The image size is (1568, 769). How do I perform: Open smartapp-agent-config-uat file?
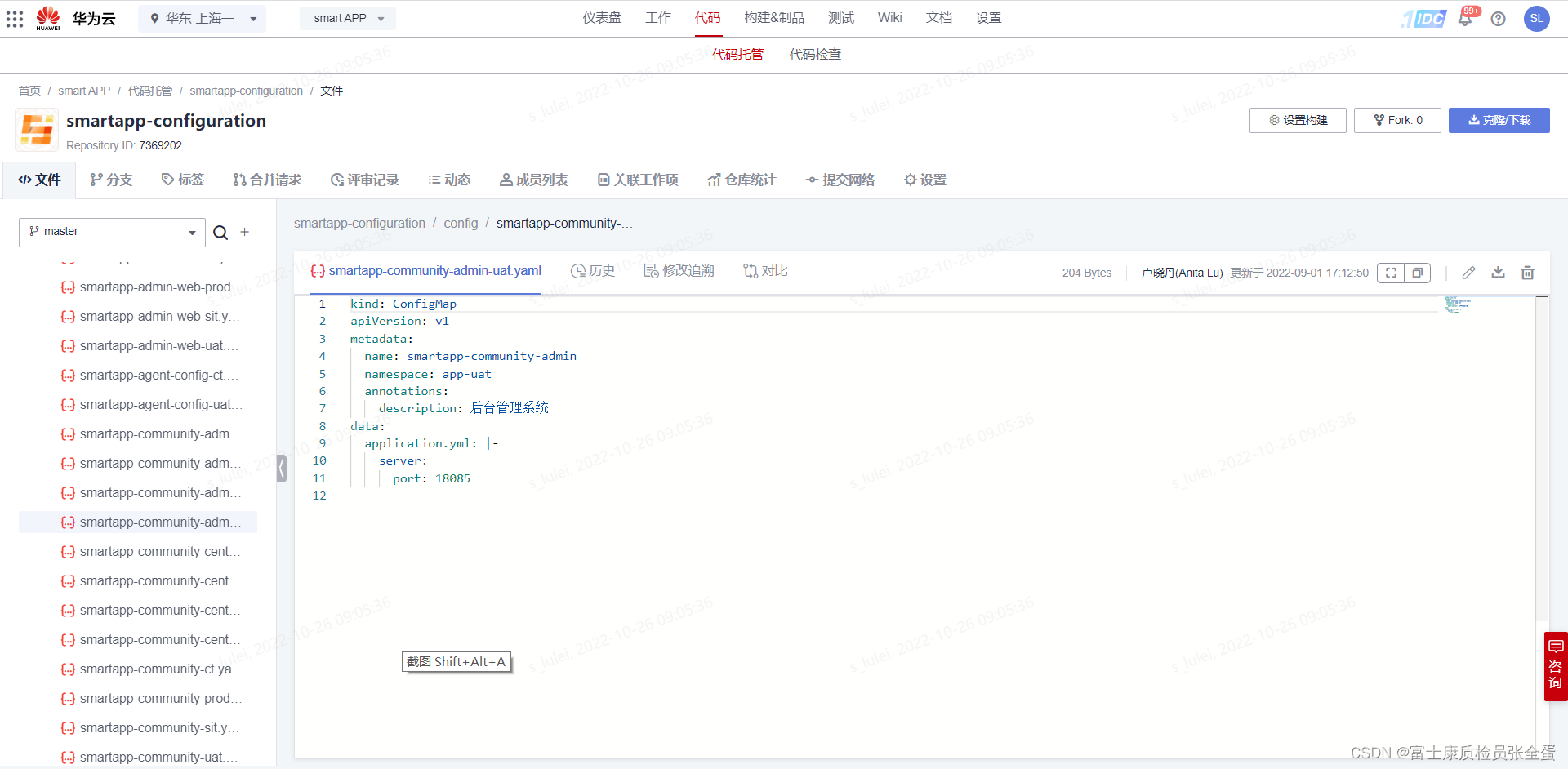(153, 405)
